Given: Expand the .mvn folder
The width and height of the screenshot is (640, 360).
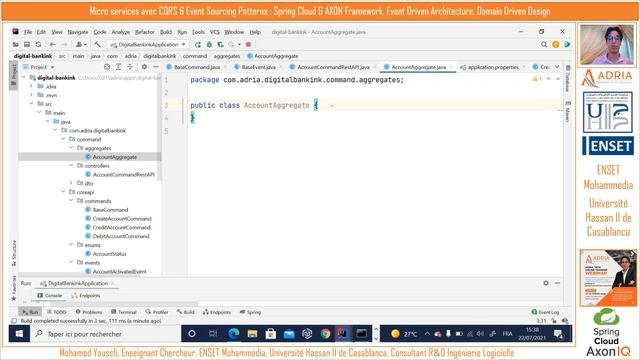Looking at the screenshot, I should pos(31,95).
